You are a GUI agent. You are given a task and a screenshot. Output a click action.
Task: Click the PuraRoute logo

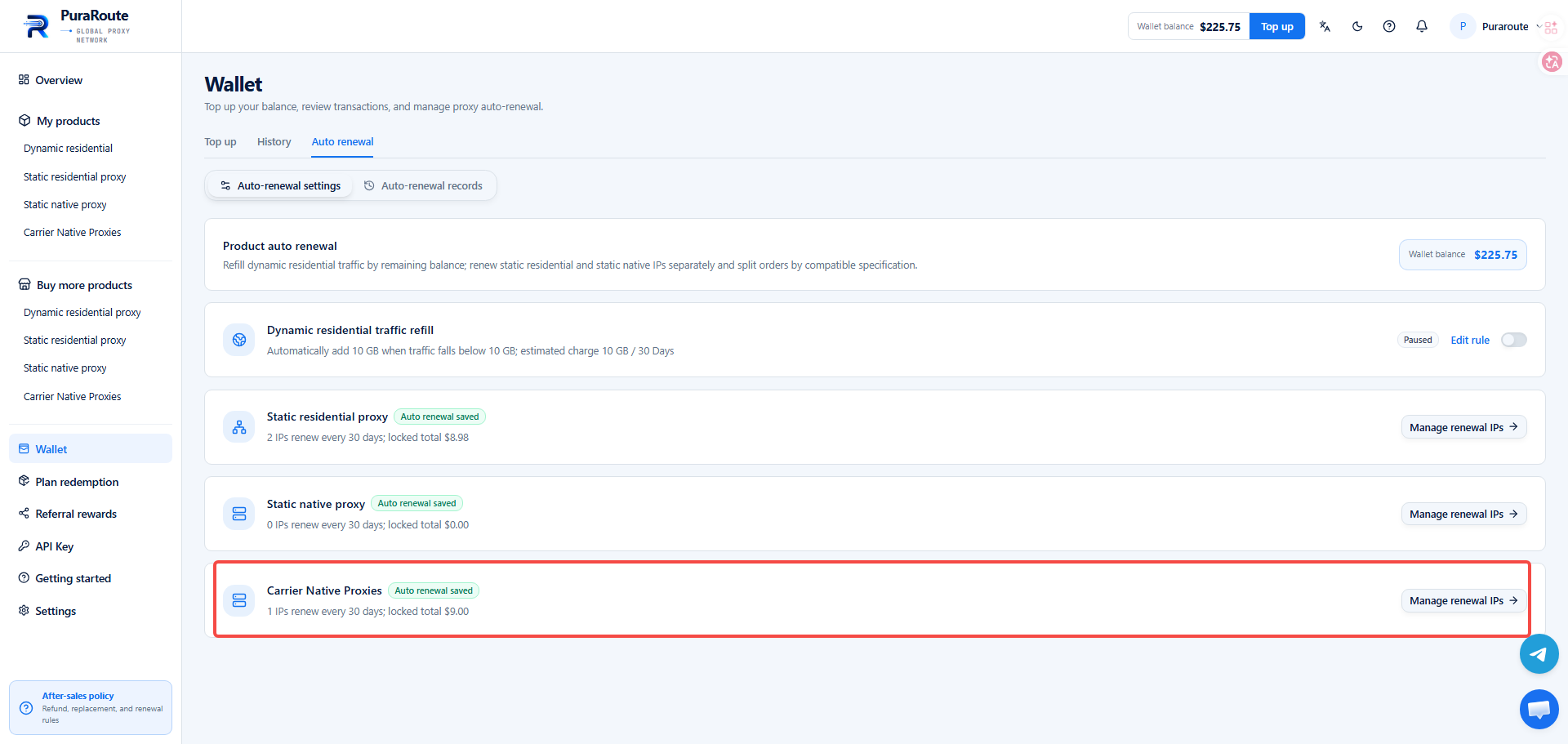point(76,26)
